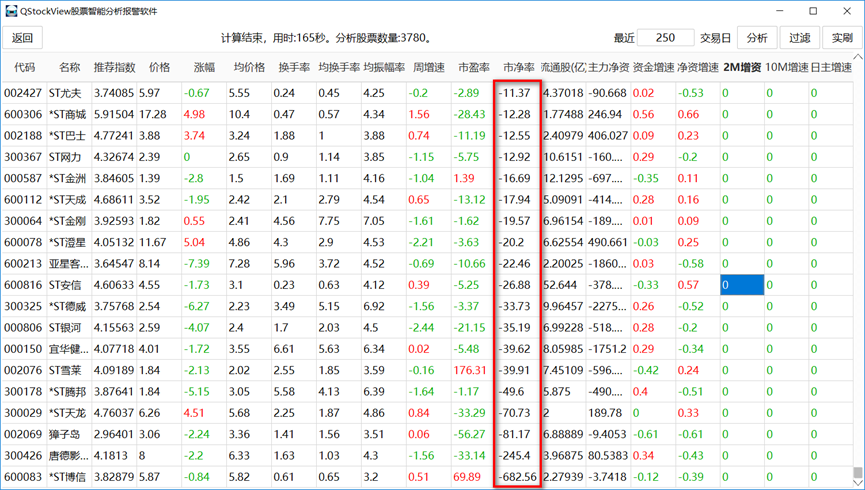This screenshot has height=490, width=865.
Task: Sort by 2M增资 column header
Action: 743,67
